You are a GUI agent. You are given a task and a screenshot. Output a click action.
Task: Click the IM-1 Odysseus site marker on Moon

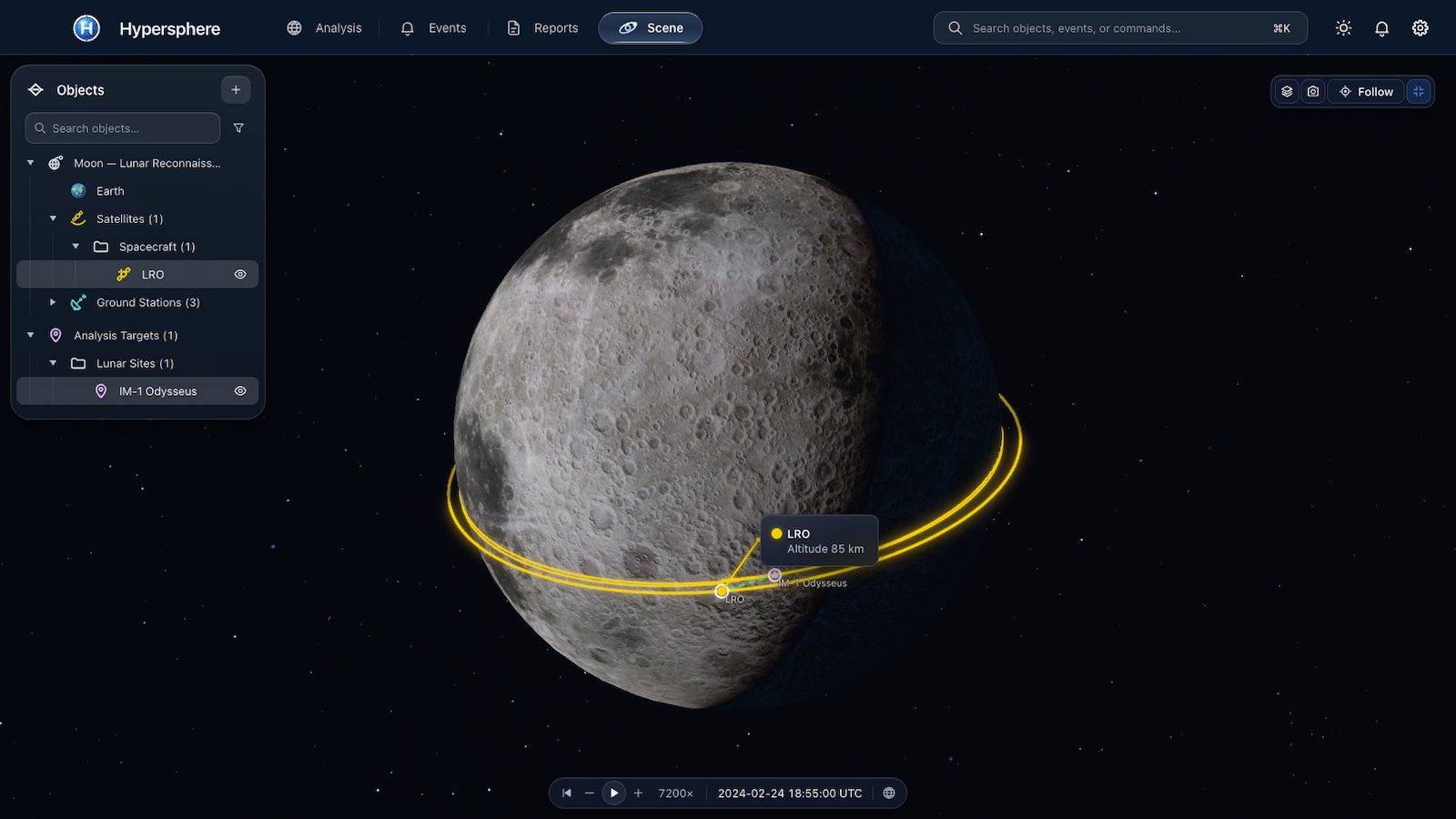774,575
